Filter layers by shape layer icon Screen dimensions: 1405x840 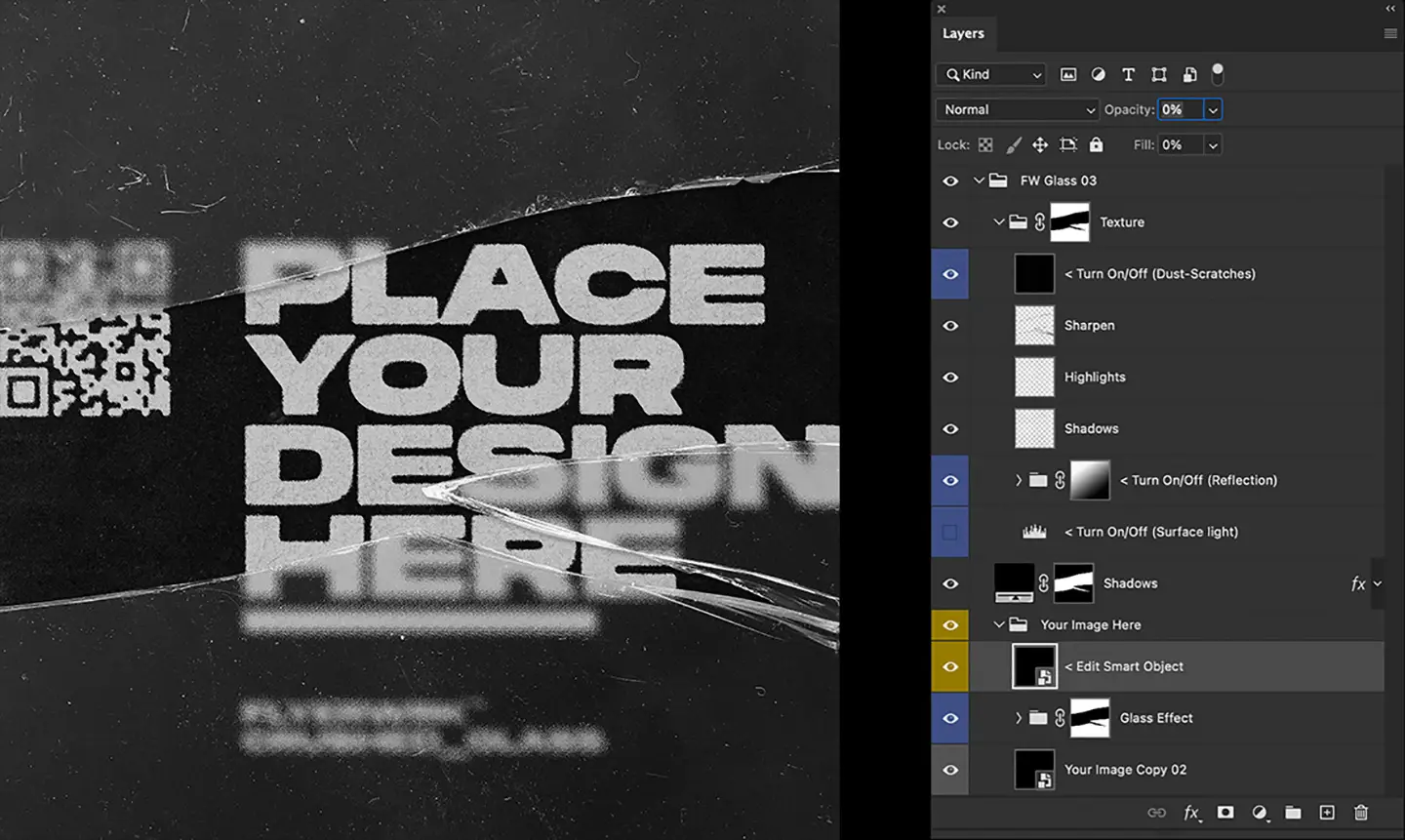pos(1159,74)
